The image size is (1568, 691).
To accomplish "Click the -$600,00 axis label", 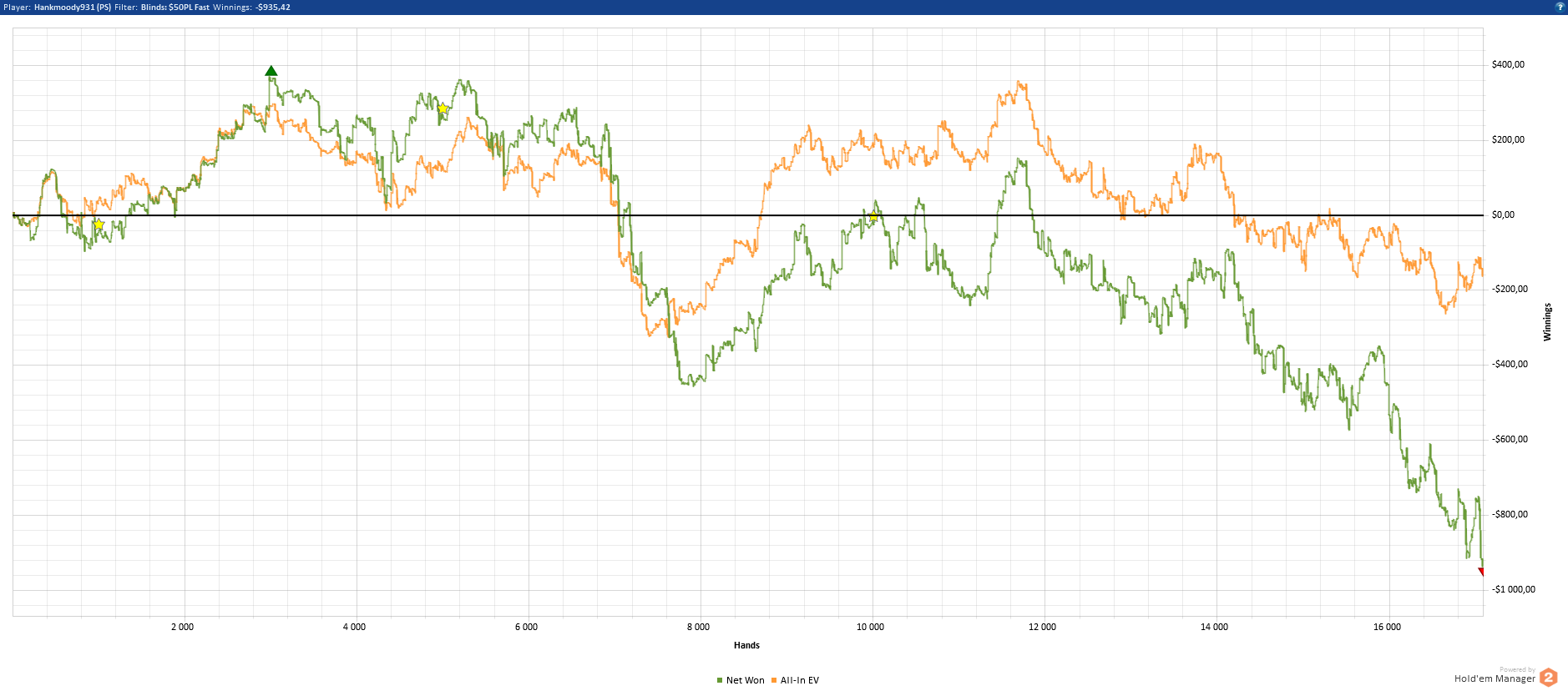I will [x=1510, y=439].
